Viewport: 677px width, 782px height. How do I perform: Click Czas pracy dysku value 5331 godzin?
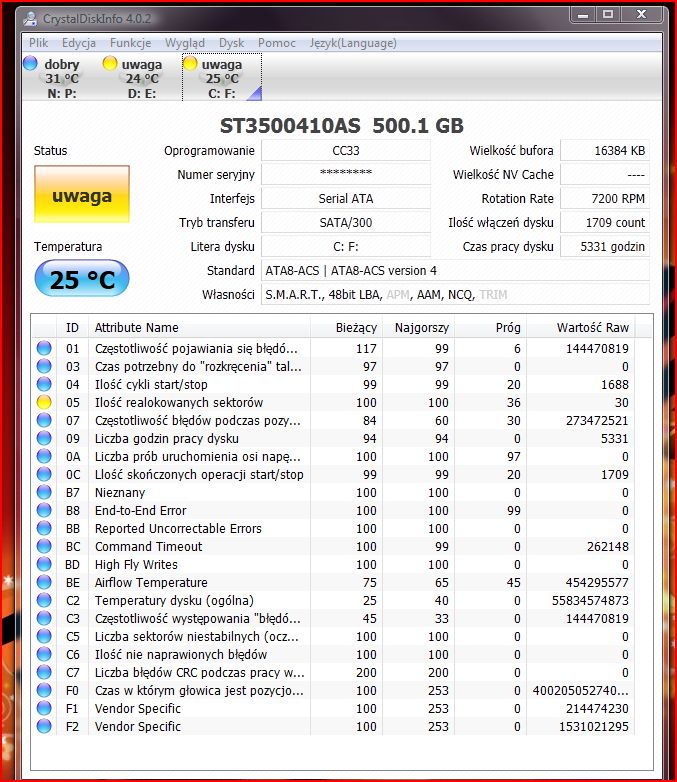[x=605, y=246]
